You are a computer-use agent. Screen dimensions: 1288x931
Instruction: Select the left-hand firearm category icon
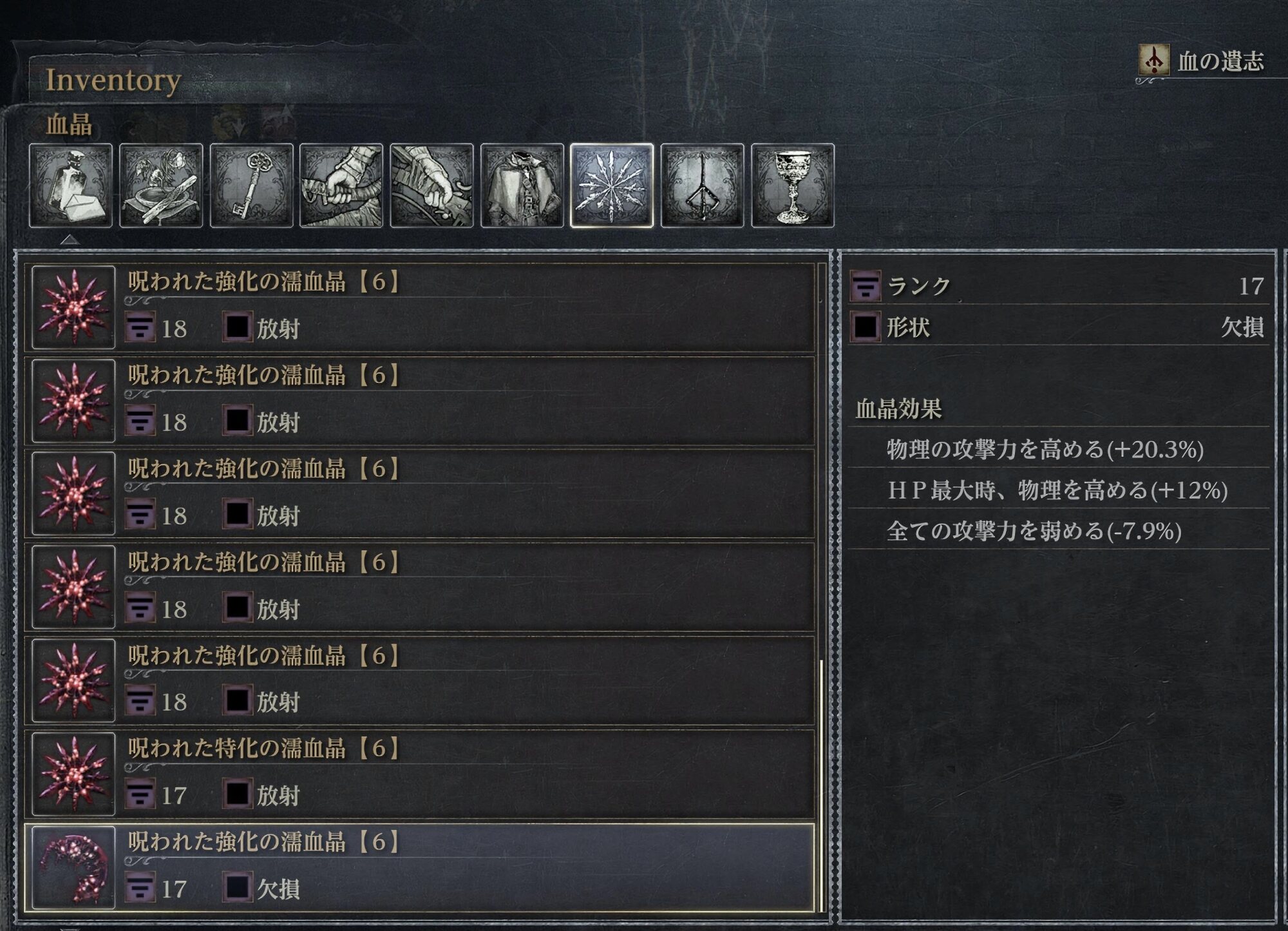tap(431, 186)
